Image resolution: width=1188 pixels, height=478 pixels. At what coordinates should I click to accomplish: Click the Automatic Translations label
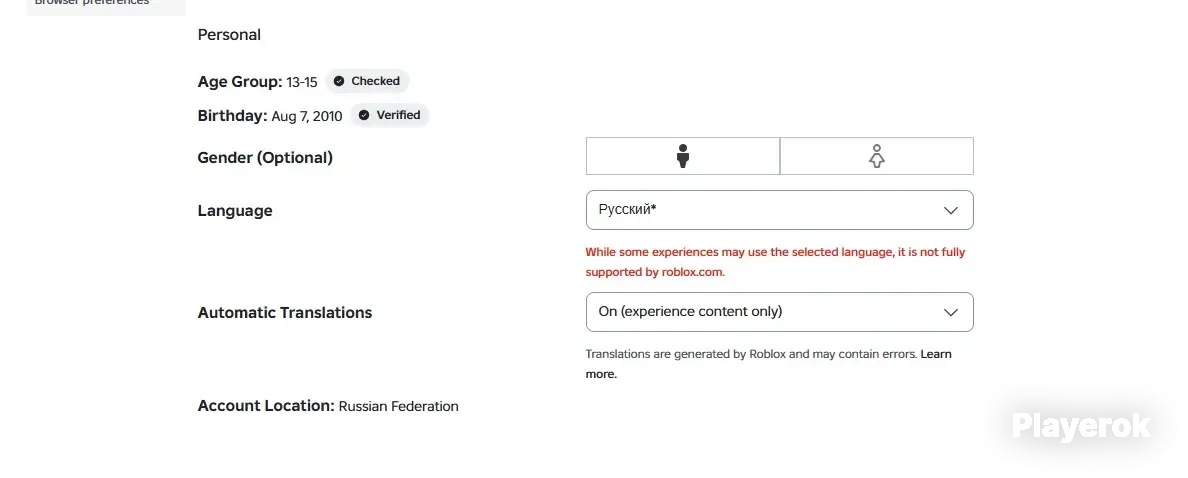pyautogui.click(x=285, y=313)
